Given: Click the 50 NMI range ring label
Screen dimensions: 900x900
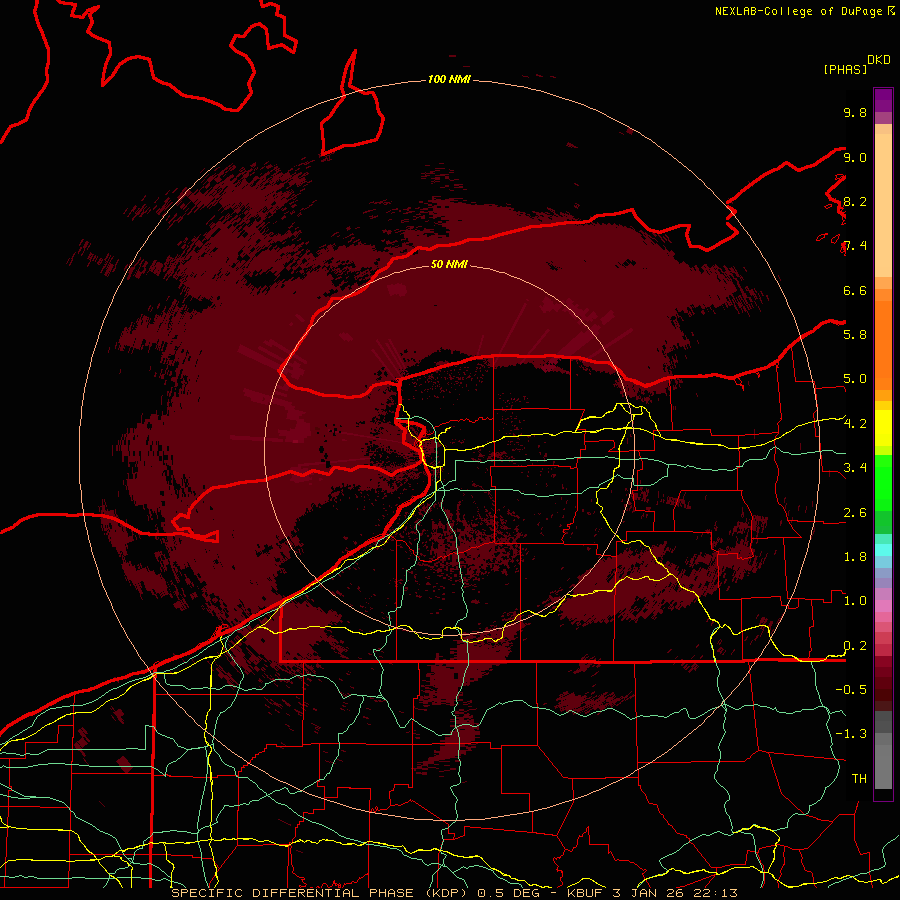Looking at the screenshot, I should pos(449,264).
